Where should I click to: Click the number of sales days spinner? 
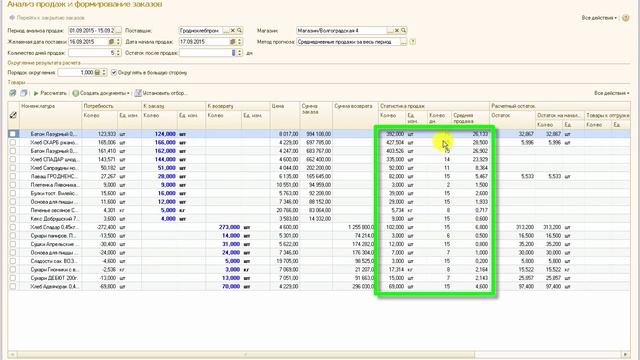click(x=118, y=53)
